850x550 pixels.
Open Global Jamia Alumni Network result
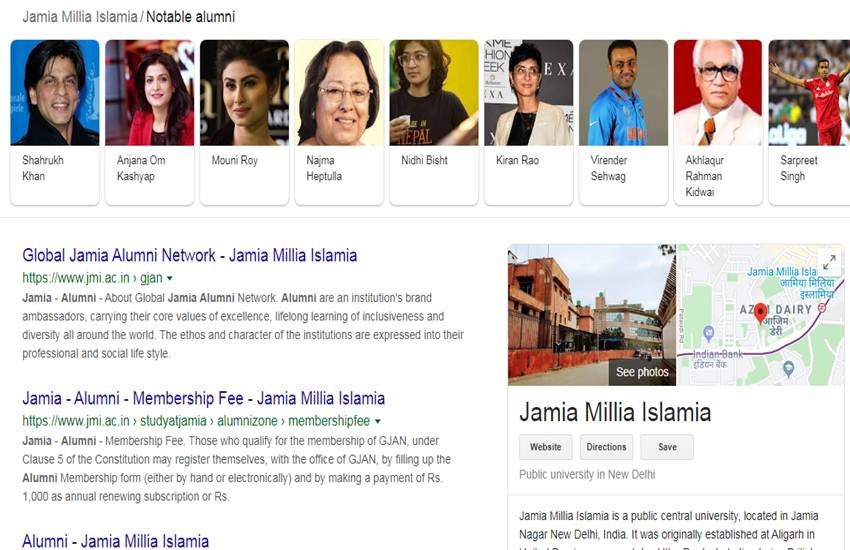190,255
